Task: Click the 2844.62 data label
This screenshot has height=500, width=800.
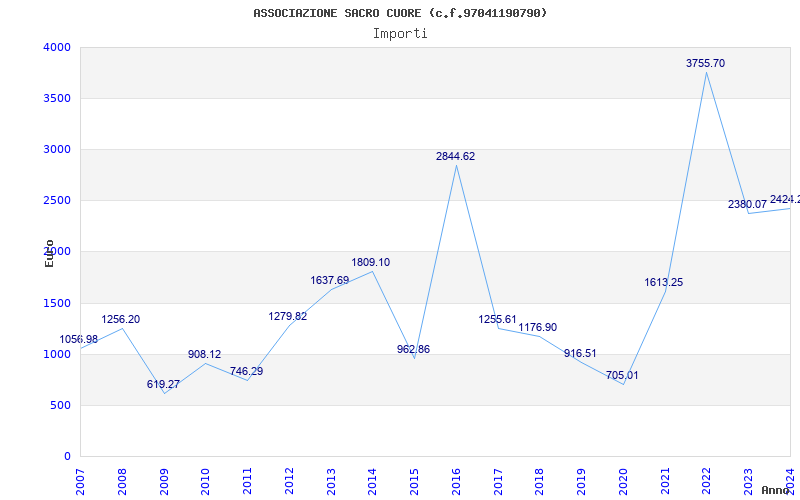Action: [x=455, y=156]
